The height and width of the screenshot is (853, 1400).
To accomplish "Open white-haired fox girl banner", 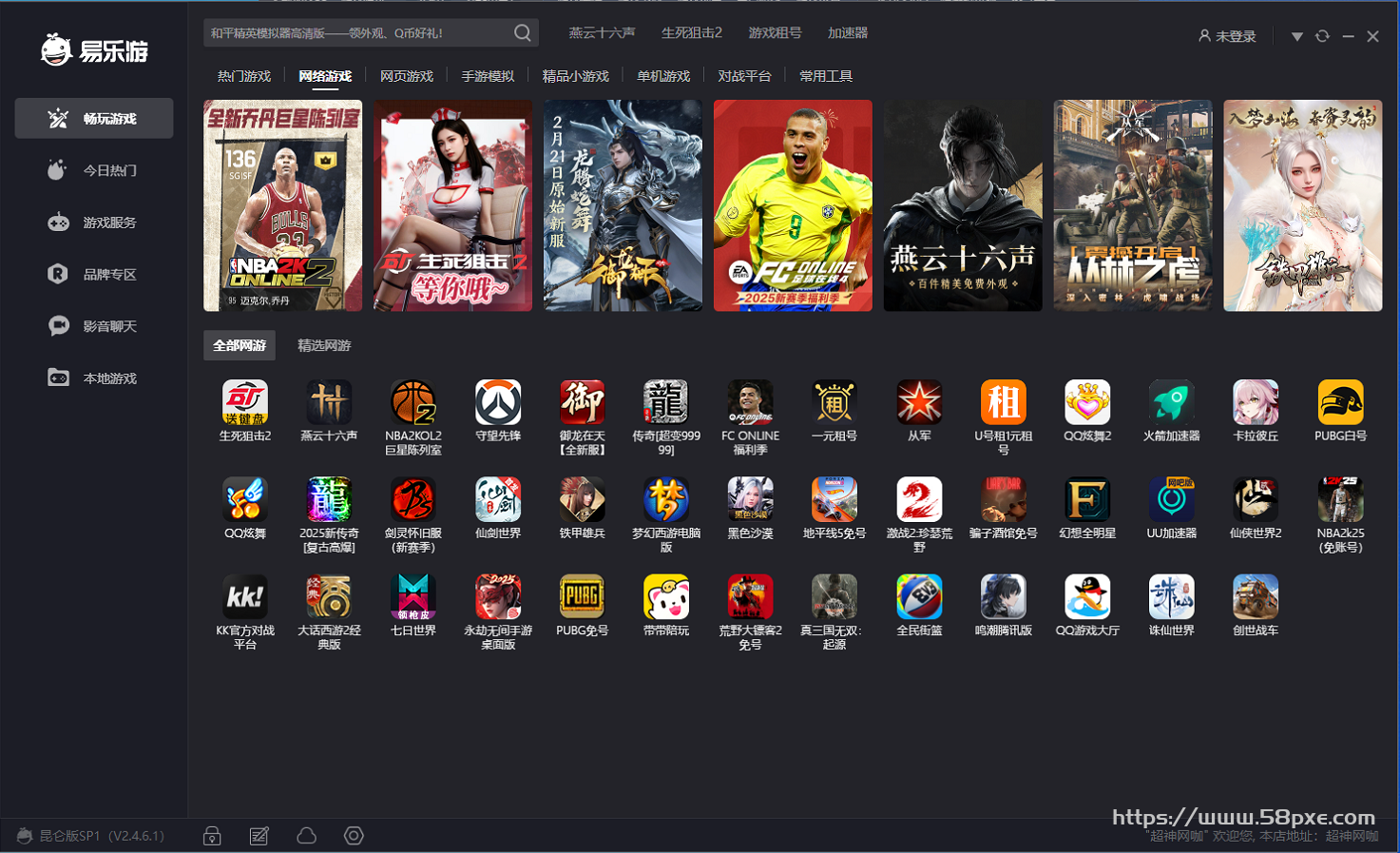I will pyautogui.click(x=1303, y=205).
